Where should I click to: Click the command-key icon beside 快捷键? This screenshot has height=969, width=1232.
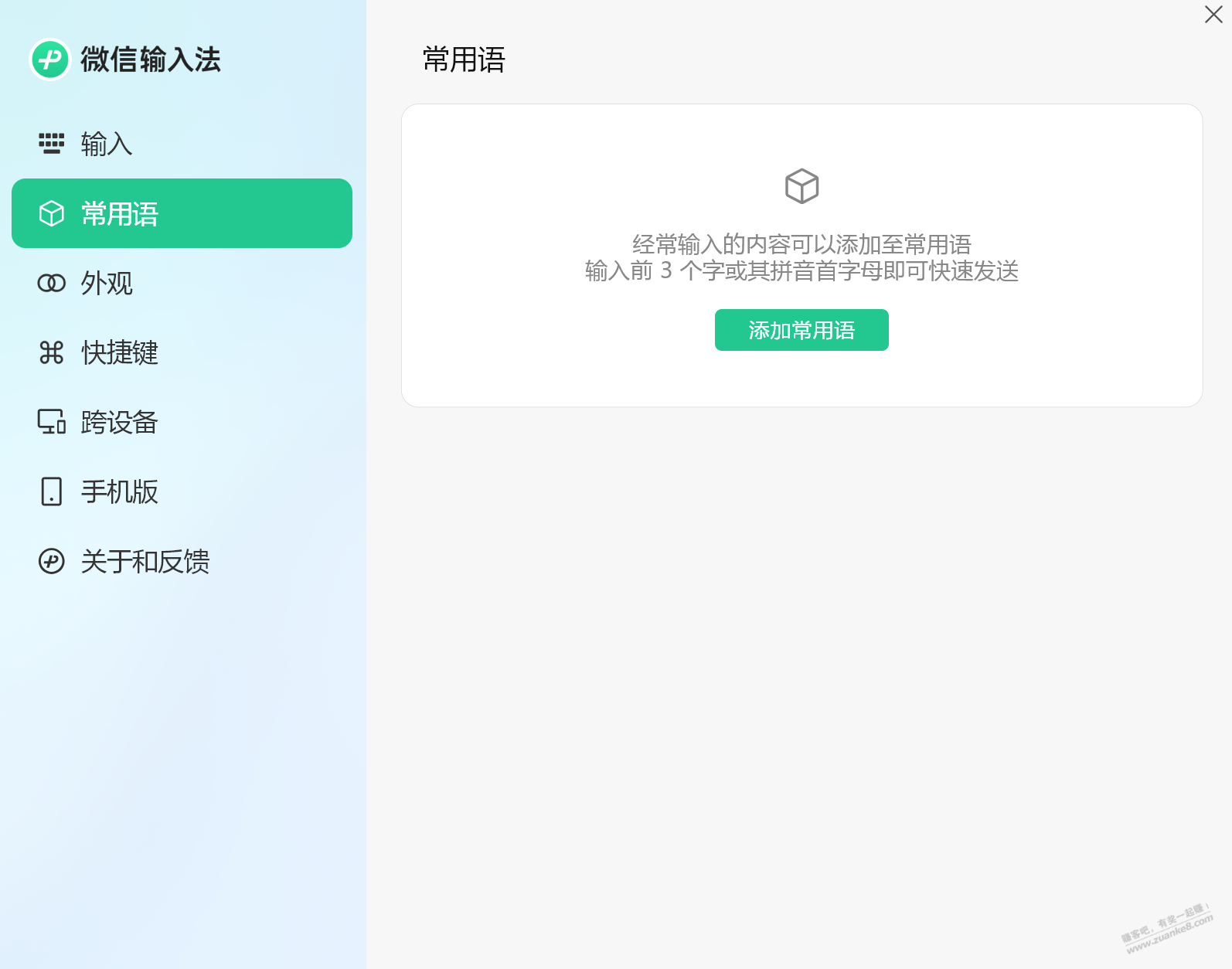tap(52, 352)
